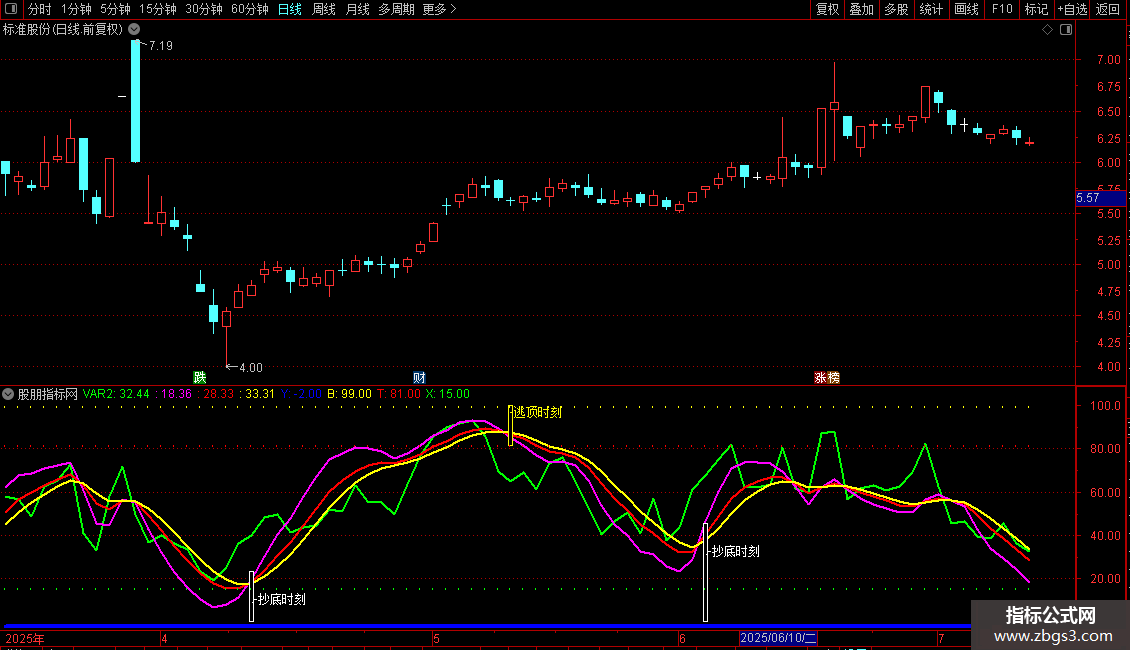
Task: Select the 60分钟 period tab
Action: [x=250, y=9]
